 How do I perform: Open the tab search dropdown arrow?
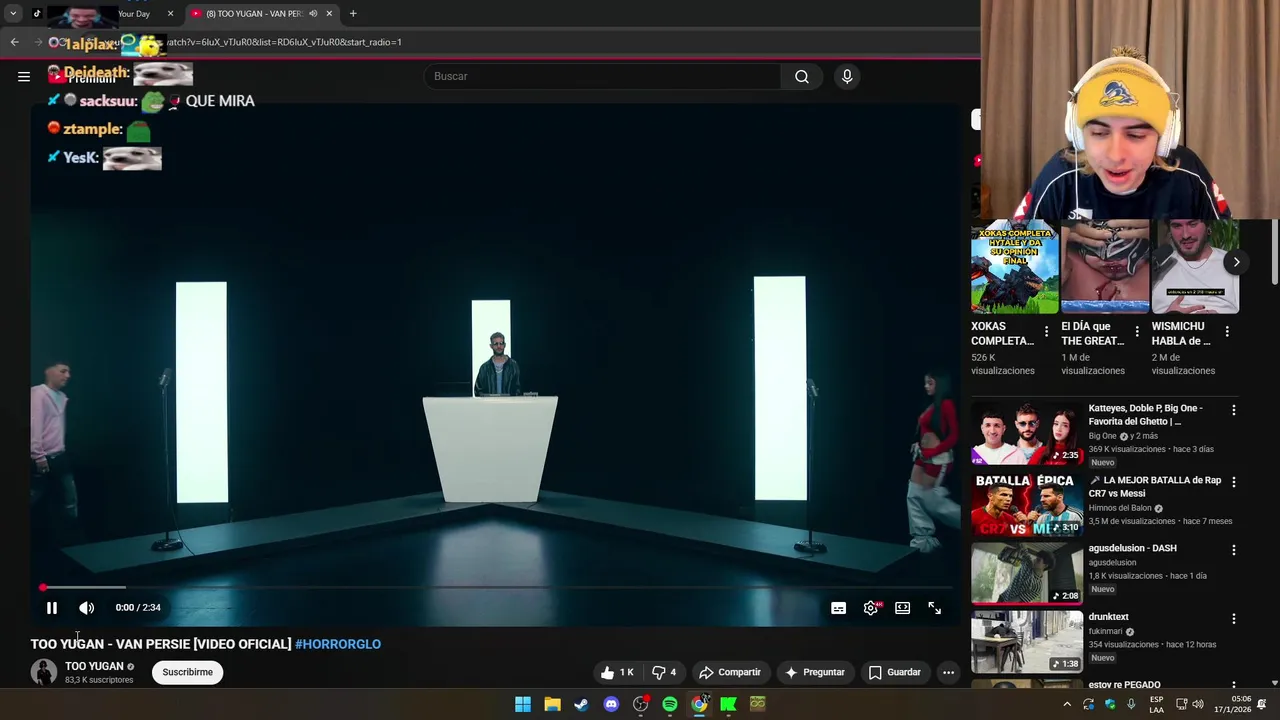pos(13,14)
